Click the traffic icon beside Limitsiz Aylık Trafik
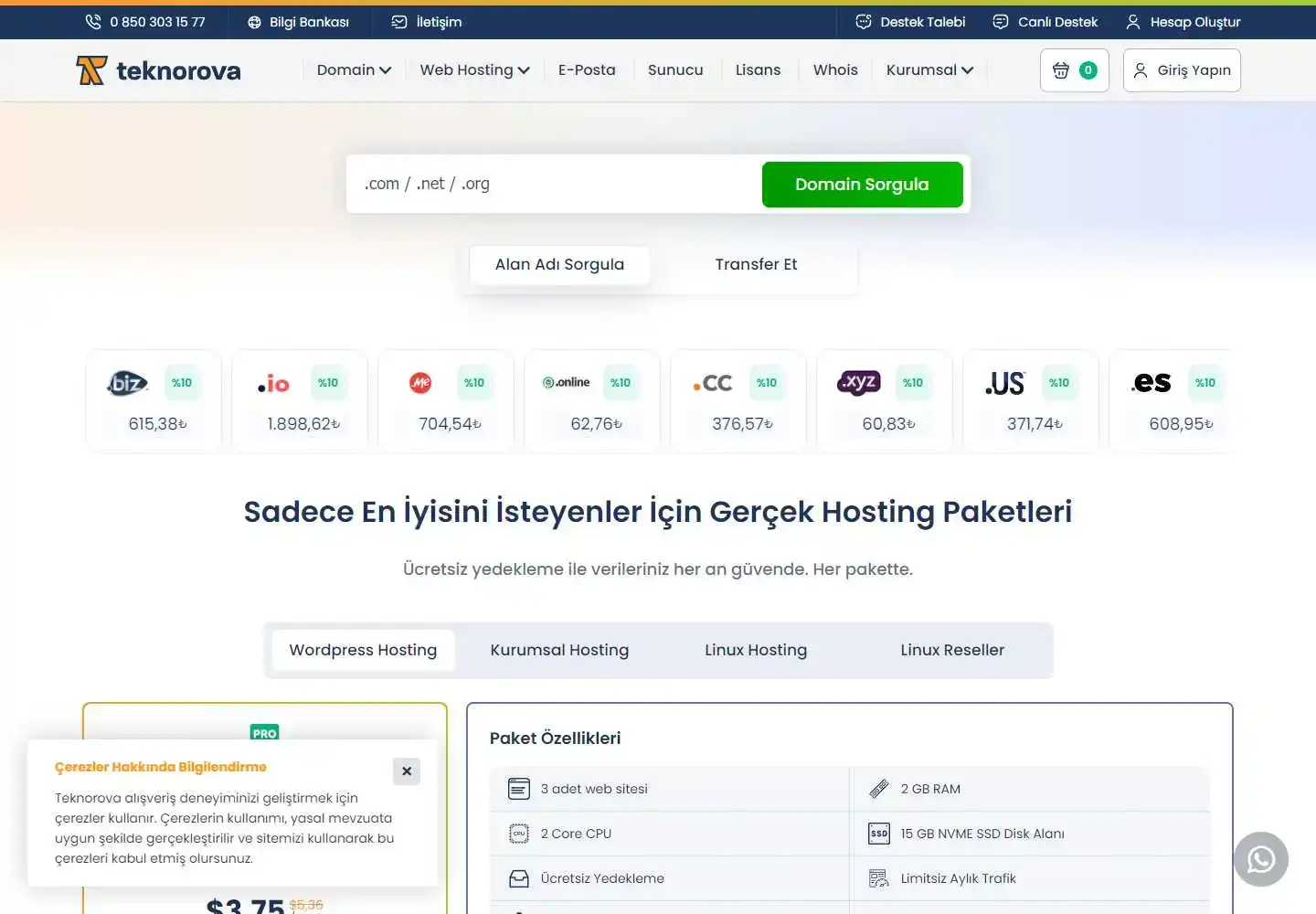This screenshot has height=914, width=1316. 879,878
